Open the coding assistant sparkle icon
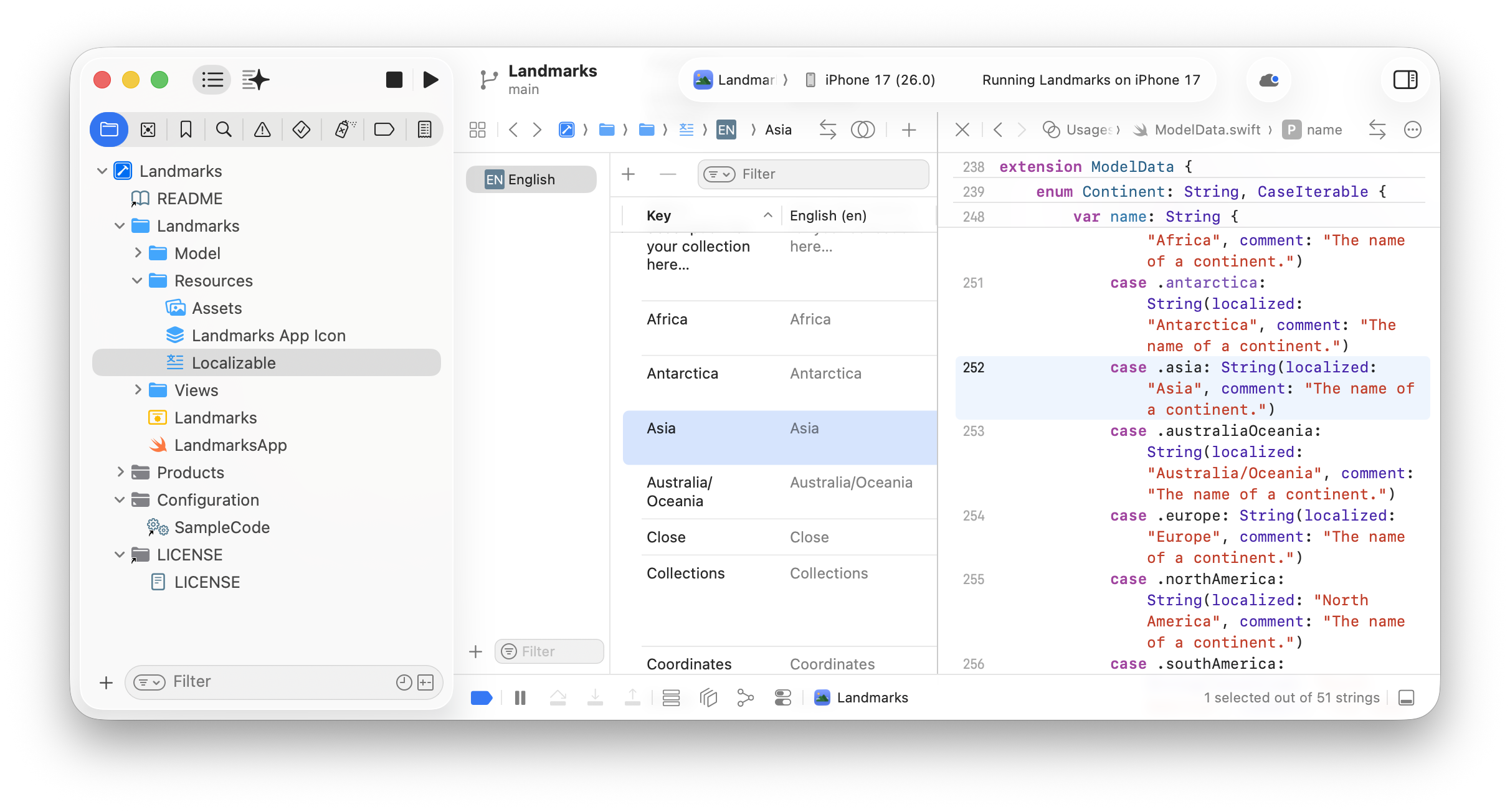 (255, 80)
